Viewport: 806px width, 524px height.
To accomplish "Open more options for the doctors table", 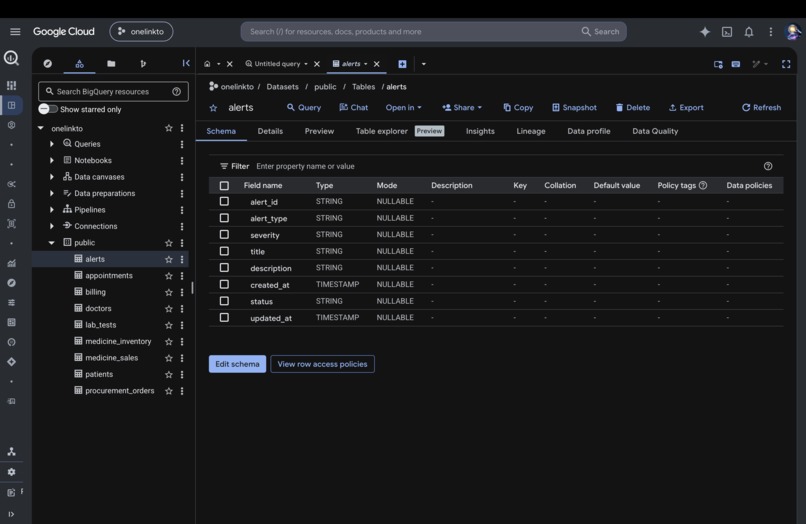I will 182,309.
